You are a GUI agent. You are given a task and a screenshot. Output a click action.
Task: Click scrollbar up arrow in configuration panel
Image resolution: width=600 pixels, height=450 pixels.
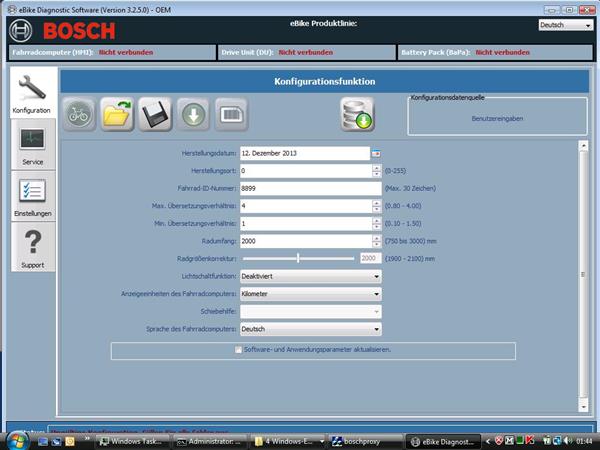pyautogui.click(x=583, y=146)
